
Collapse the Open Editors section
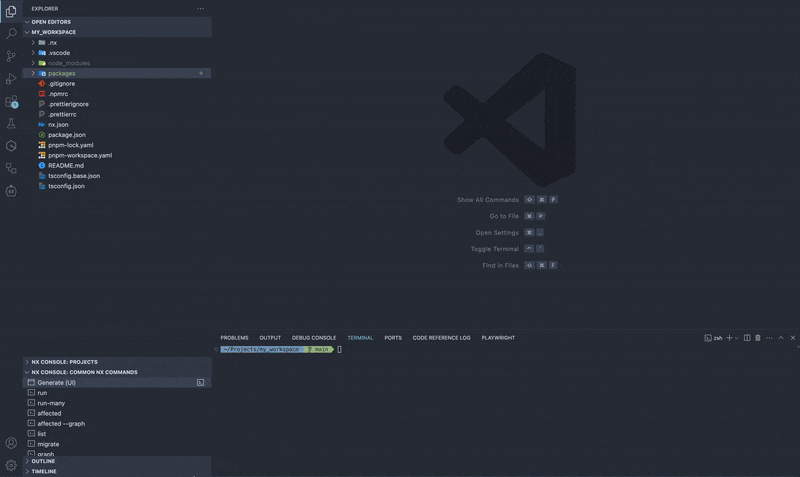point(27,22)
